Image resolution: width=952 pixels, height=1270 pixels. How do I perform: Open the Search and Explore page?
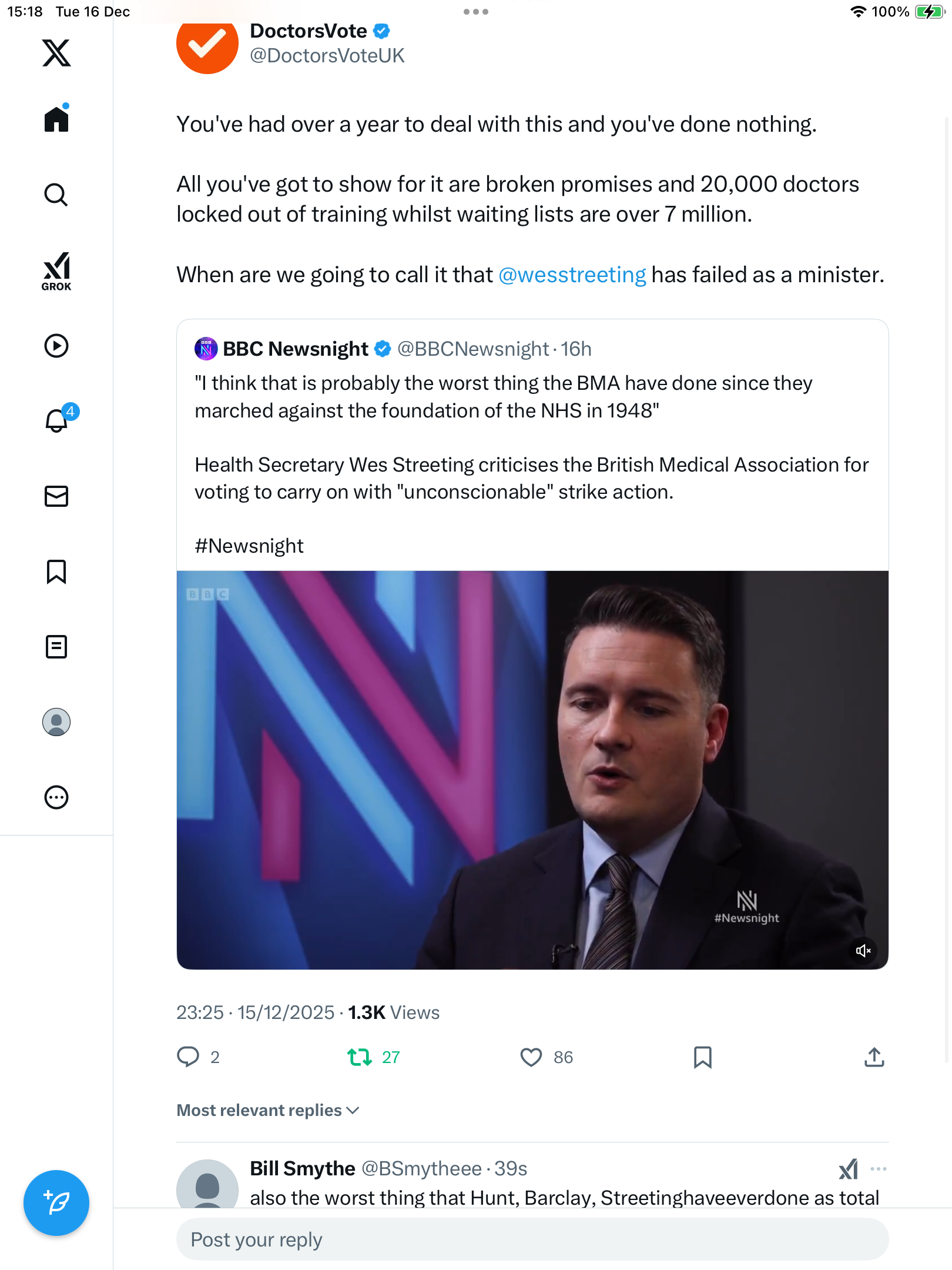tap(56, 195)
